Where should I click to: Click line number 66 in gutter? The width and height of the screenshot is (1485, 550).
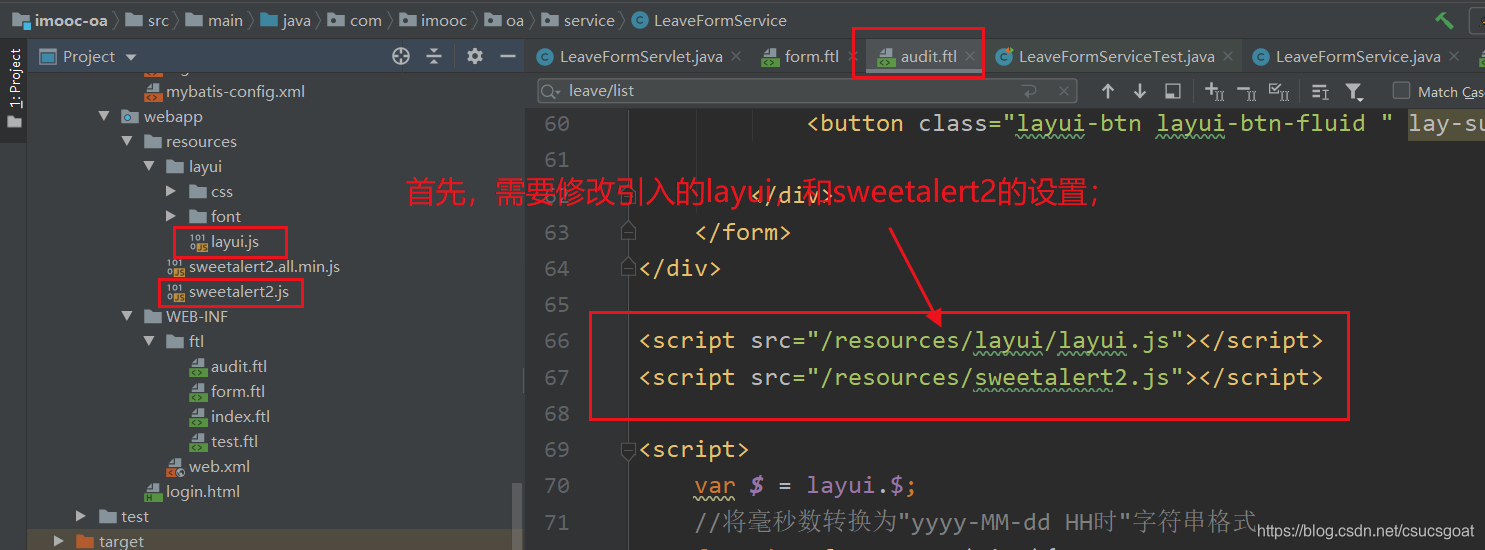[x=556, y=341]
